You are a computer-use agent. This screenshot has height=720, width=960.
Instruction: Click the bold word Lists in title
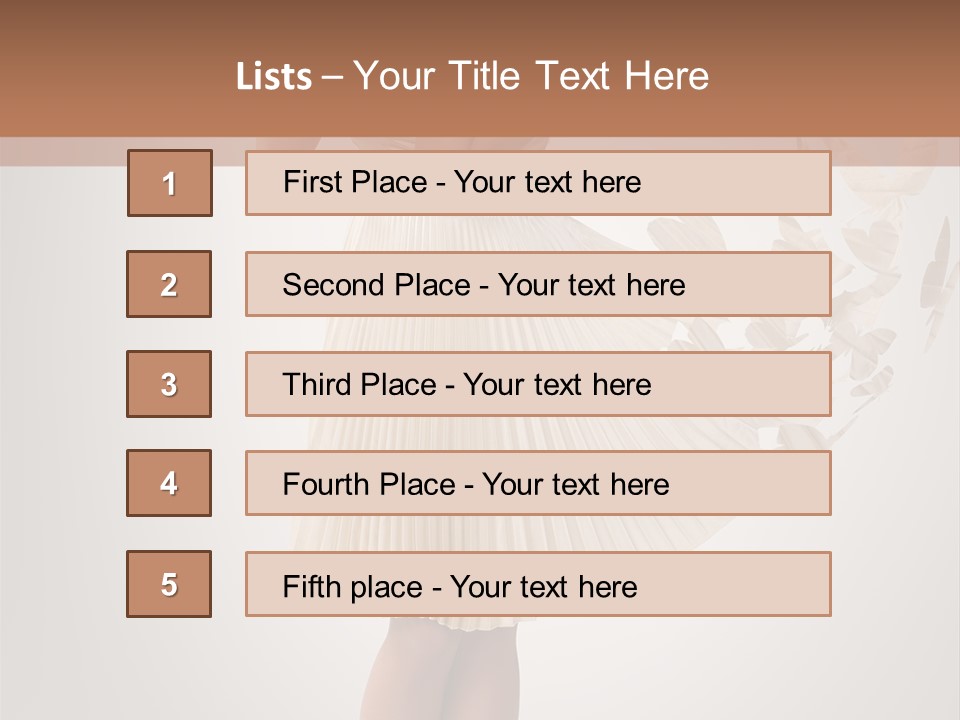[274, 77]
